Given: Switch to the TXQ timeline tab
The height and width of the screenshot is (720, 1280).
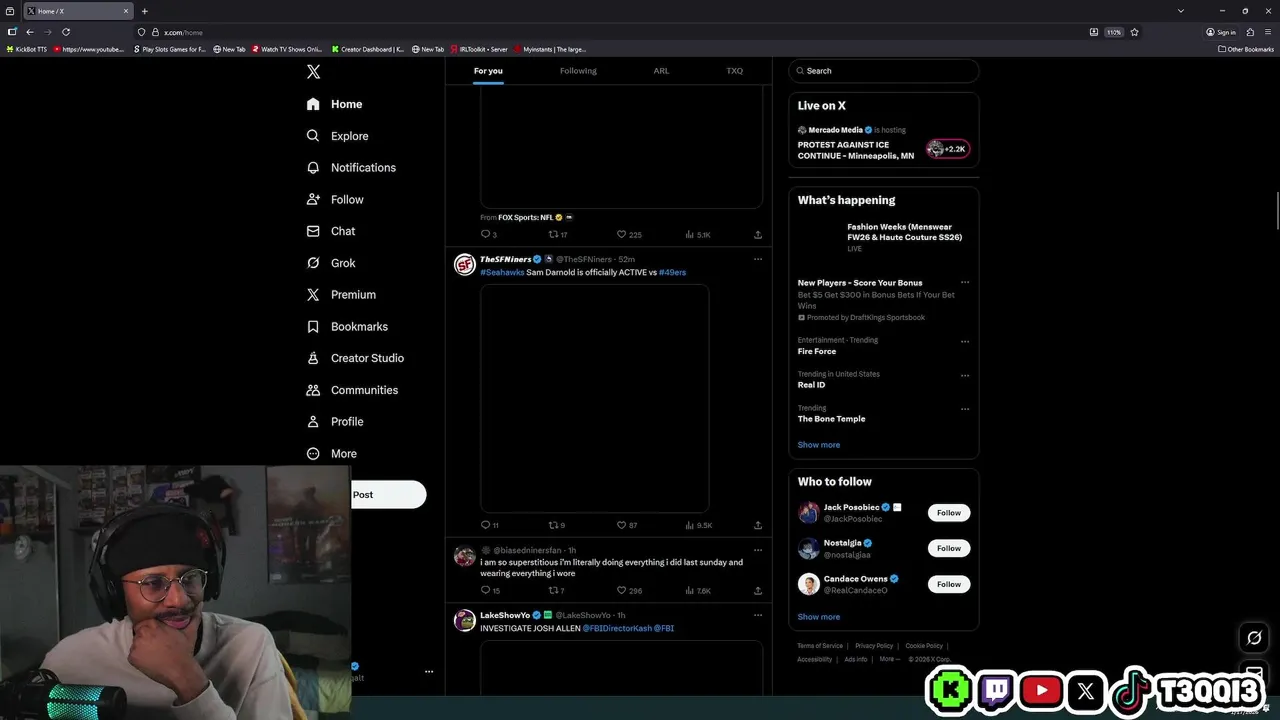Looking at the screenshot, I should coord(735,71).
